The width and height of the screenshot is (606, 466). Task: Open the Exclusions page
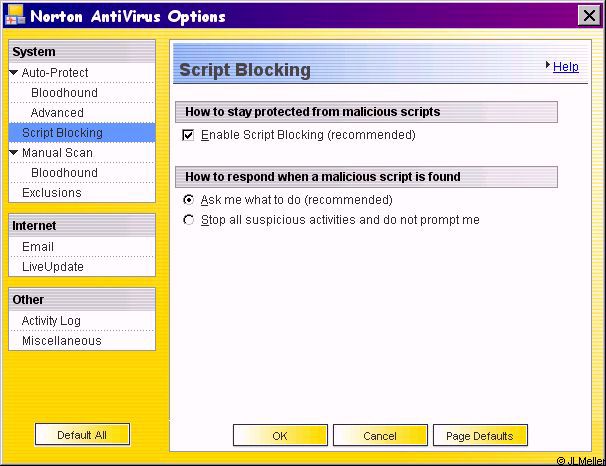52,193
